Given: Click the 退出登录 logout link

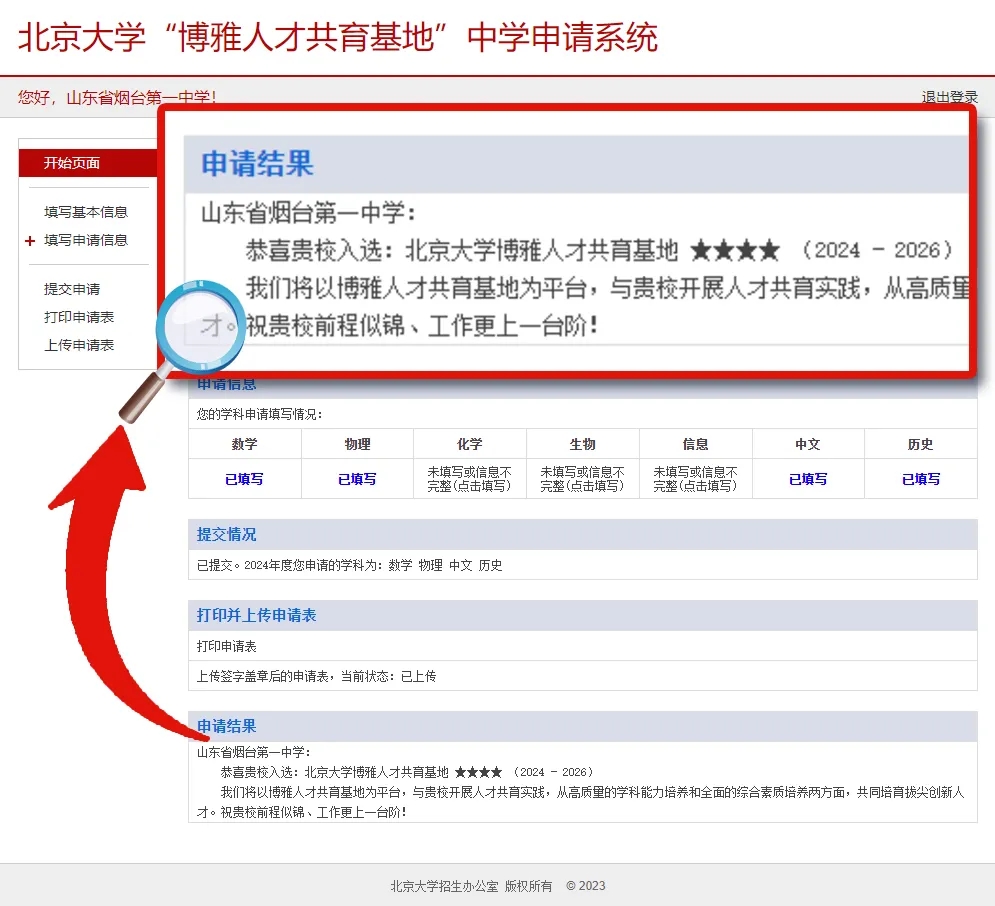Looking at the screenshot, I should point(949,97).
